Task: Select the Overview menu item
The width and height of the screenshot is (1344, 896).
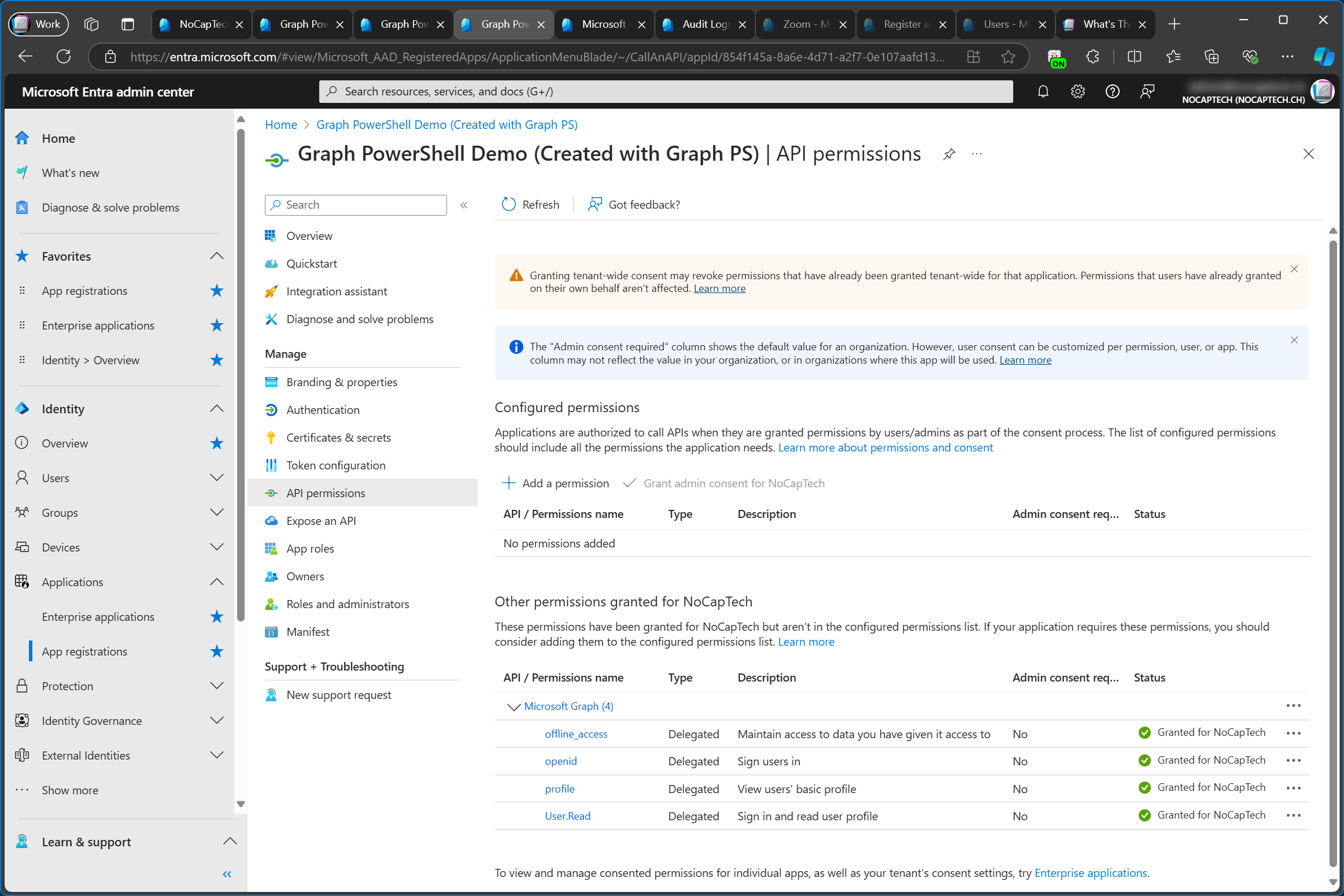Action: (x=309, y=235)
